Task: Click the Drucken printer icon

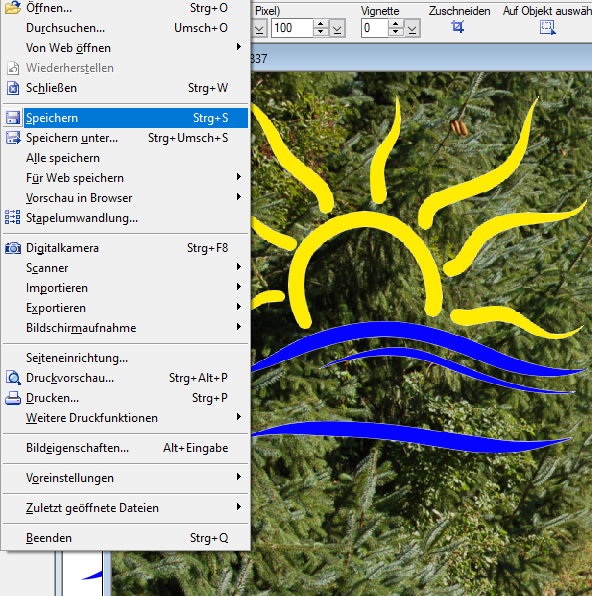Action: (x=13, y=398)
